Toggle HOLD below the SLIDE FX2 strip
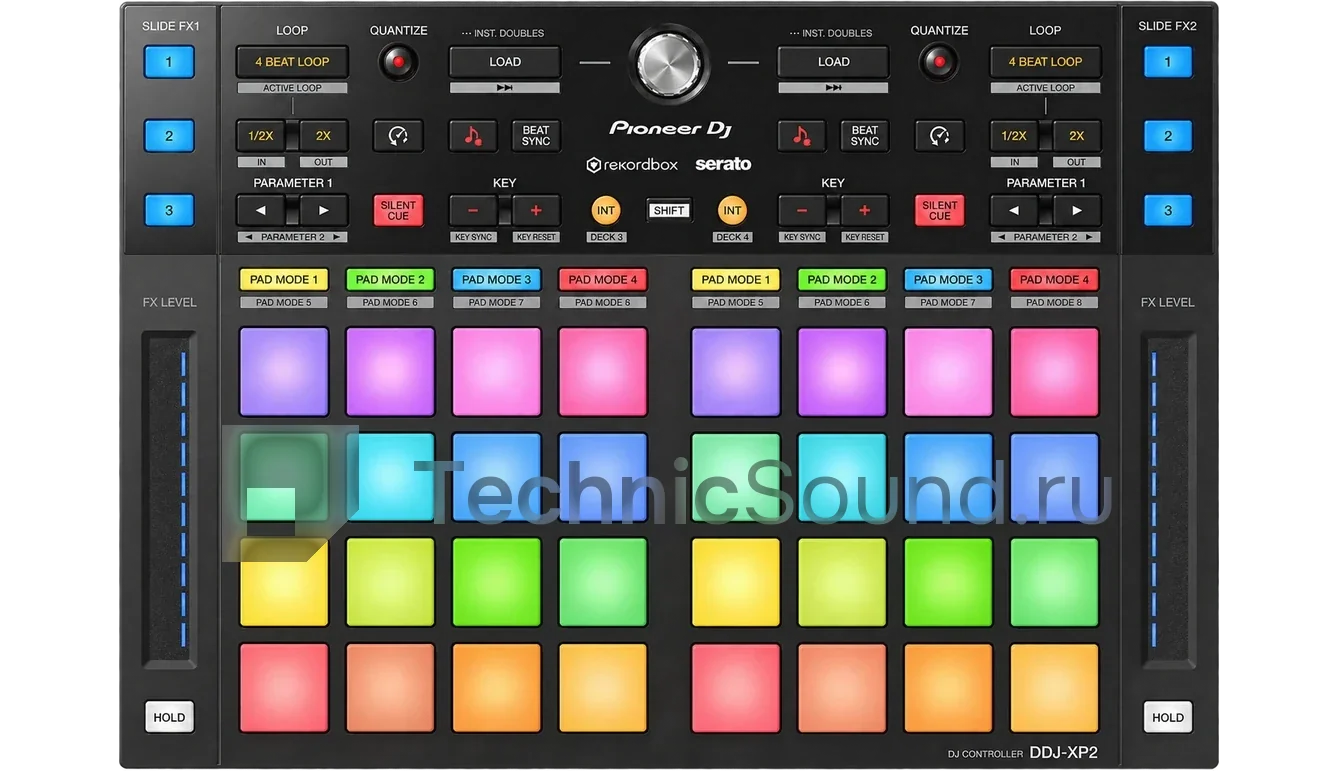 [1168, 717]
